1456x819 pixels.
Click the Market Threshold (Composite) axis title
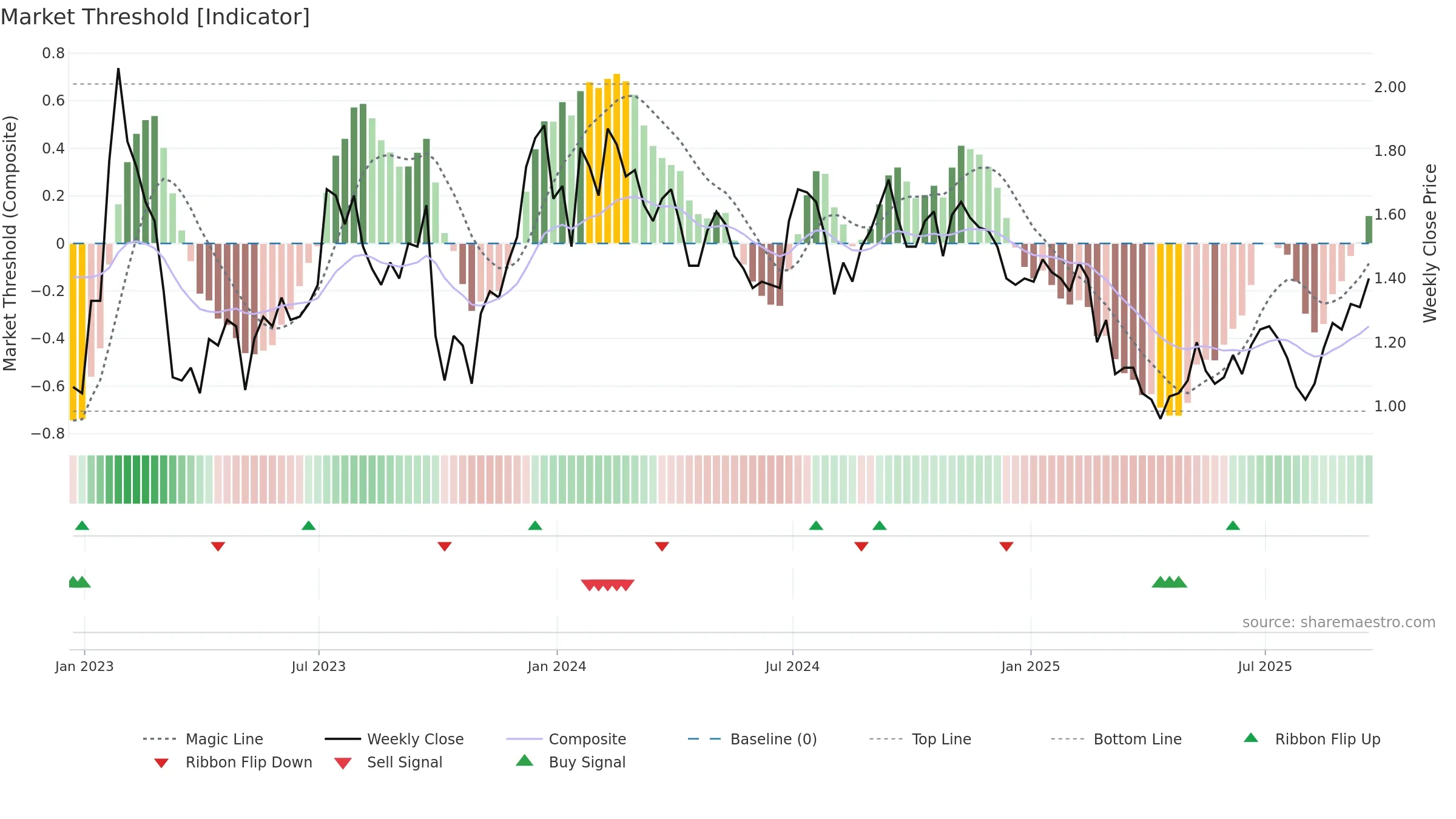click(x=10, y=243)
